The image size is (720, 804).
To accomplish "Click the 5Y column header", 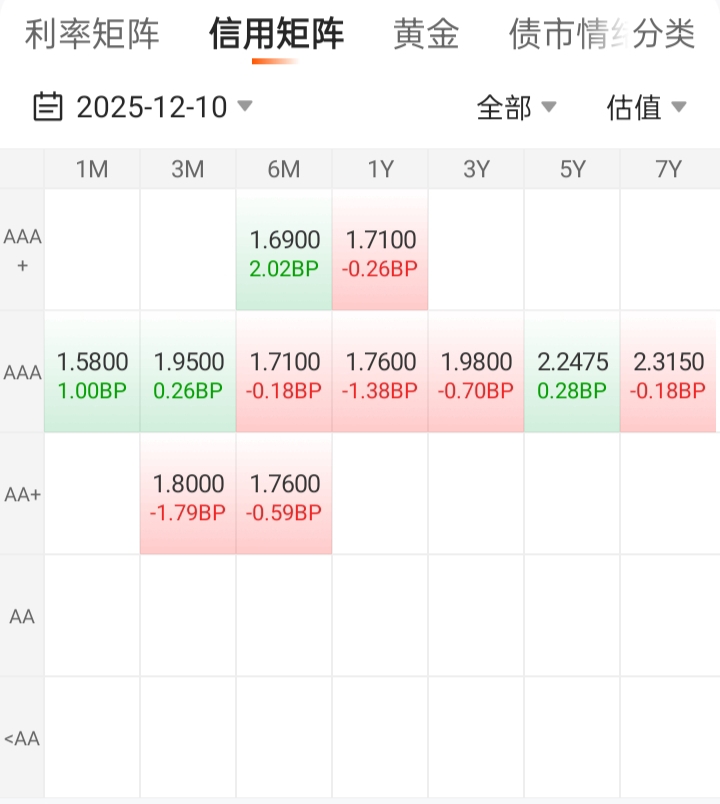I will [572, 169].
